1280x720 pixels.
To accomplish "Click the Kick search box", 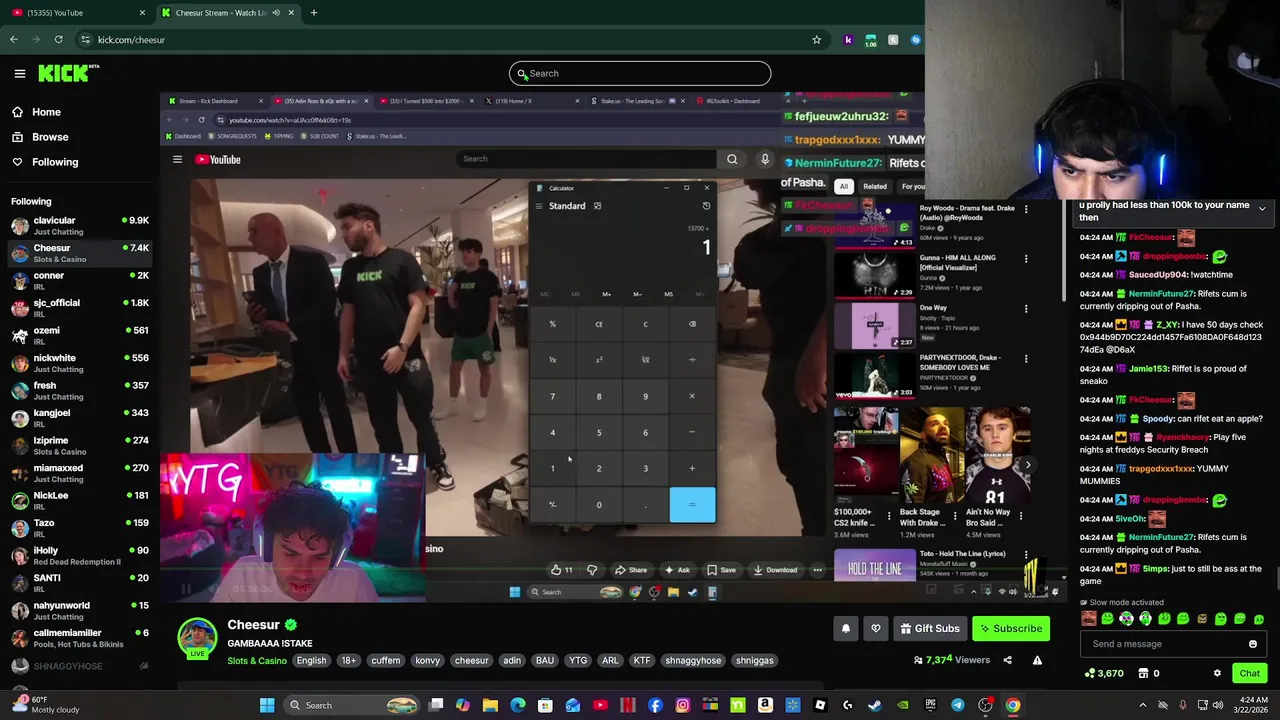I will coord(640,73).
